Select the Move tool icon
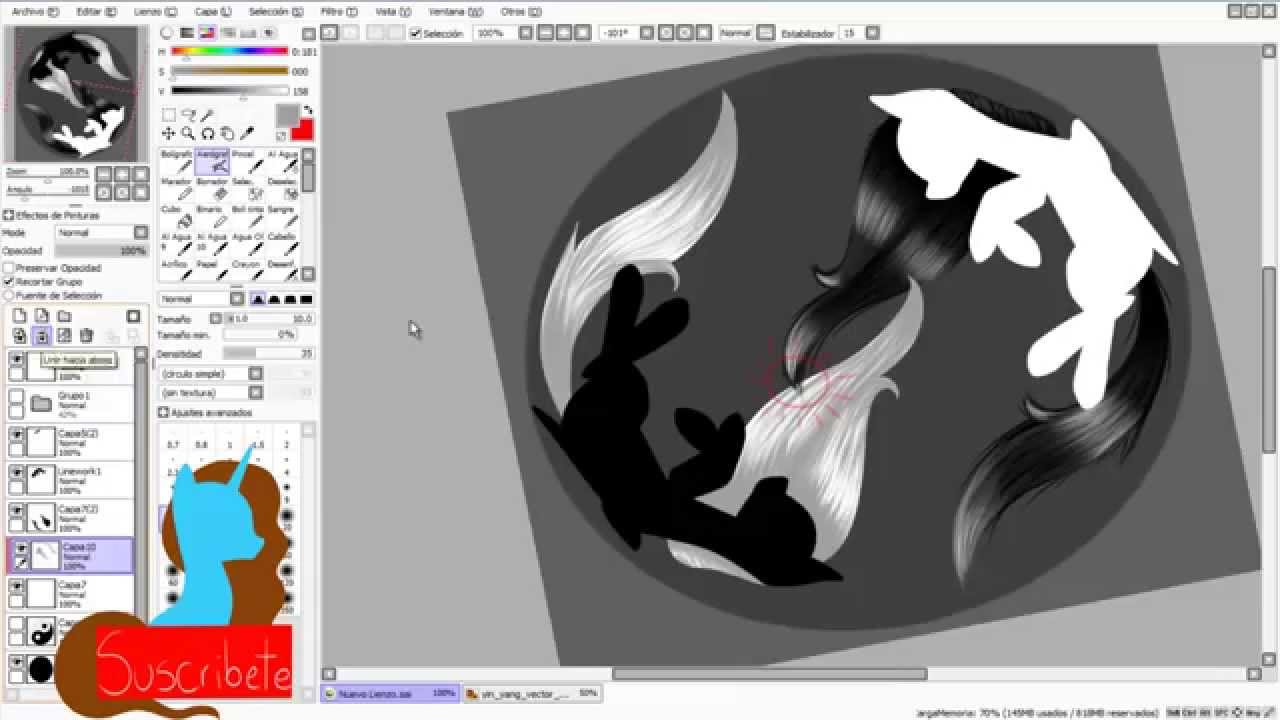Screen dimensions: 1280x720 pos(168,133)
